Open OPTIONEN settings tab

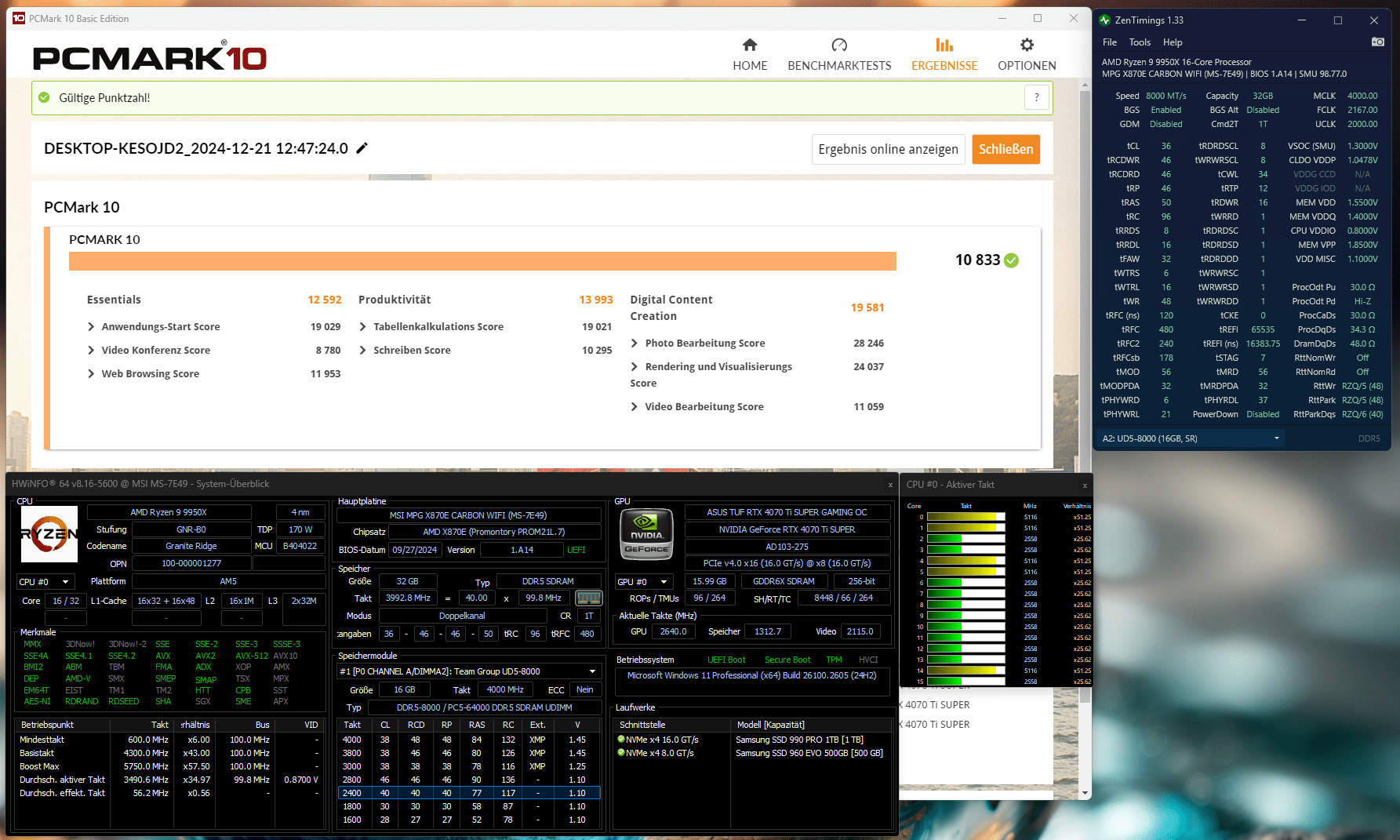(1027, 55)
